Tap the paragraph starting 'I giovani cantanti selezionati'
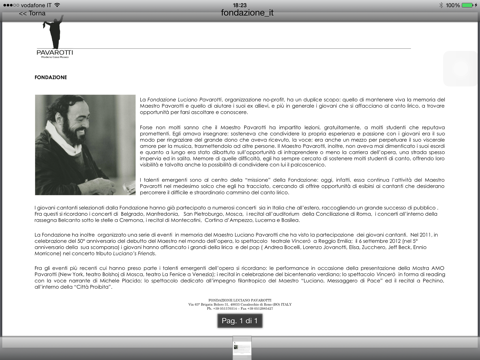The image size is (480, 360). 236,214
